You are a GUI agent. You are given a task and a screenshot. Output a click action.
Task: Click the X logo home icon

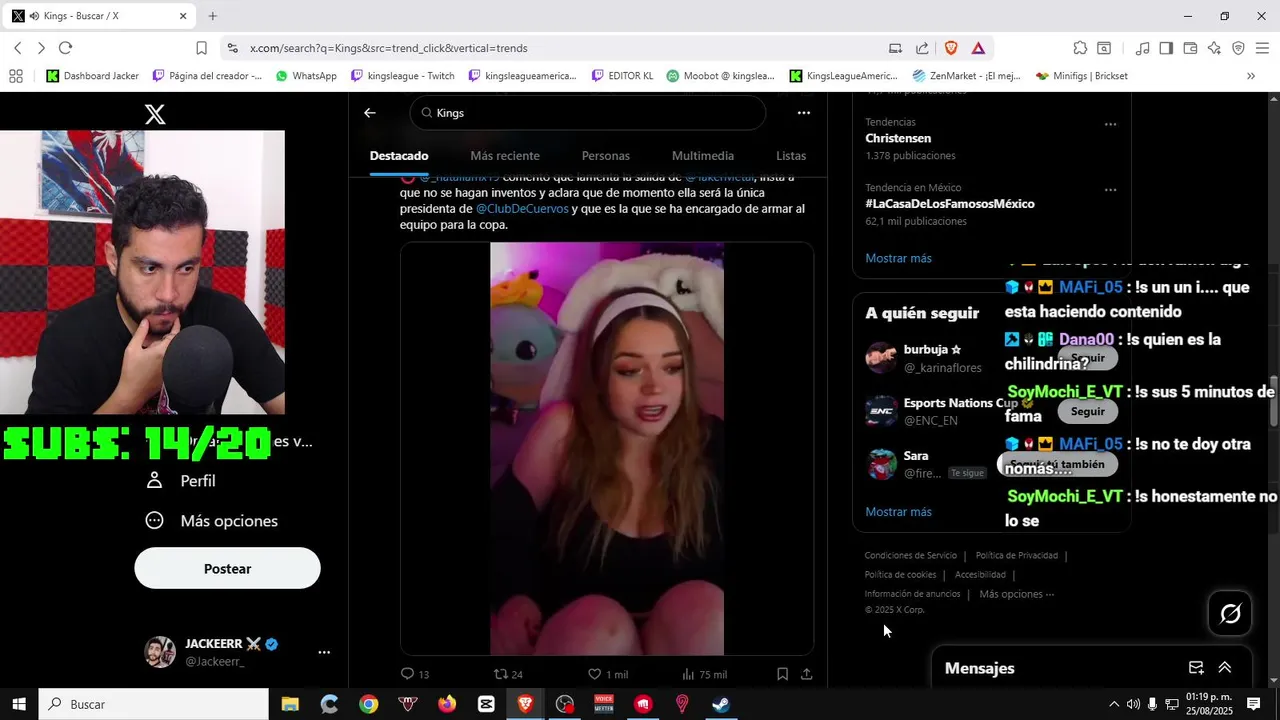pos(155,114)
